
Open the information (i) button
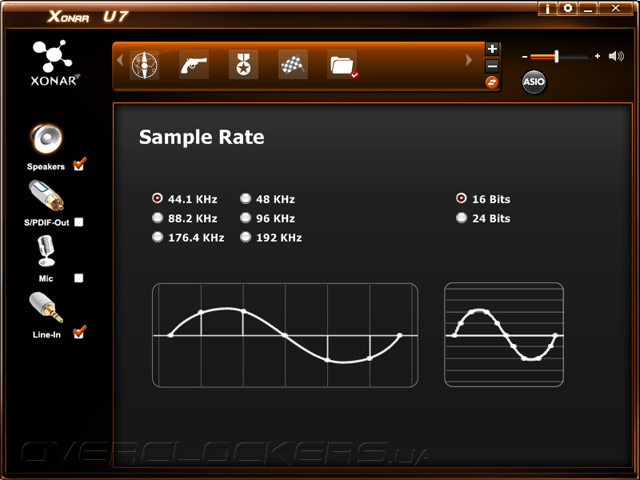pos(547,9)
